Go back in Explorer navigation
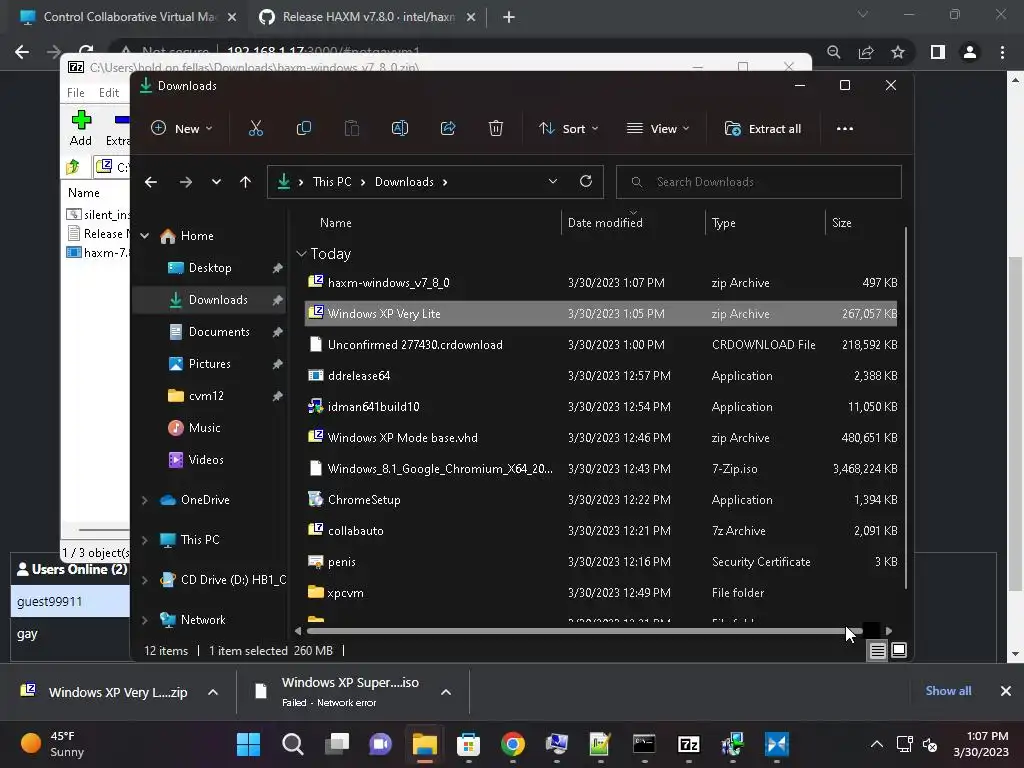This screenshot has height=768, width=1024. (x=151, y=182)
